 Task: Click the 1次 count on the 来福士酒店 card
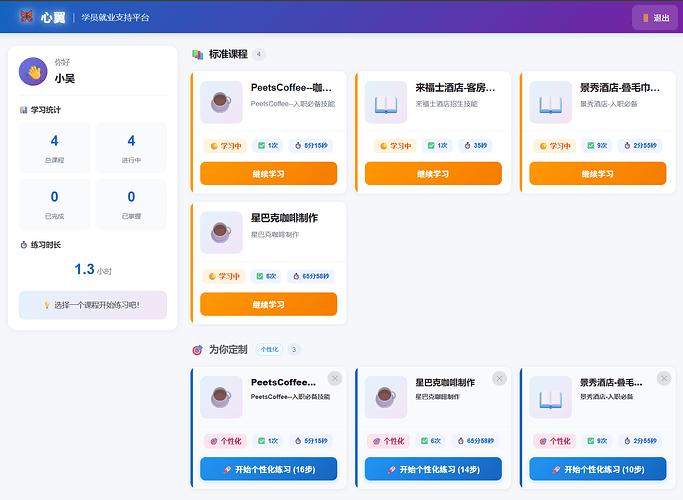(x=437, y=145)
